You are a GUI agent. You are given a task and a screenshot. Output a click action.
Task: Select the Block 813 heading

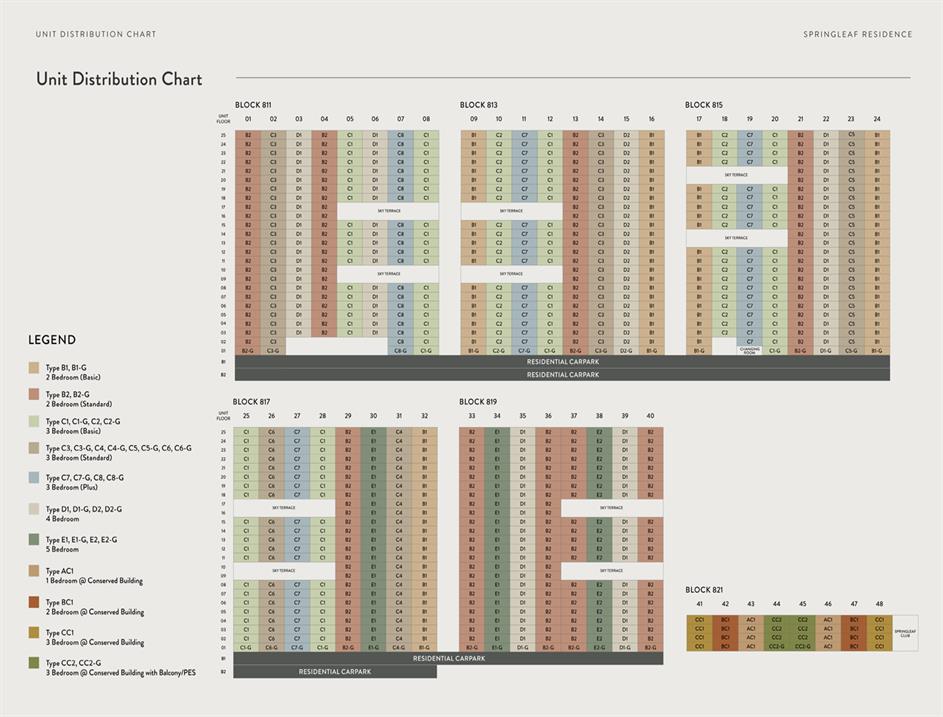coord(478,105)
